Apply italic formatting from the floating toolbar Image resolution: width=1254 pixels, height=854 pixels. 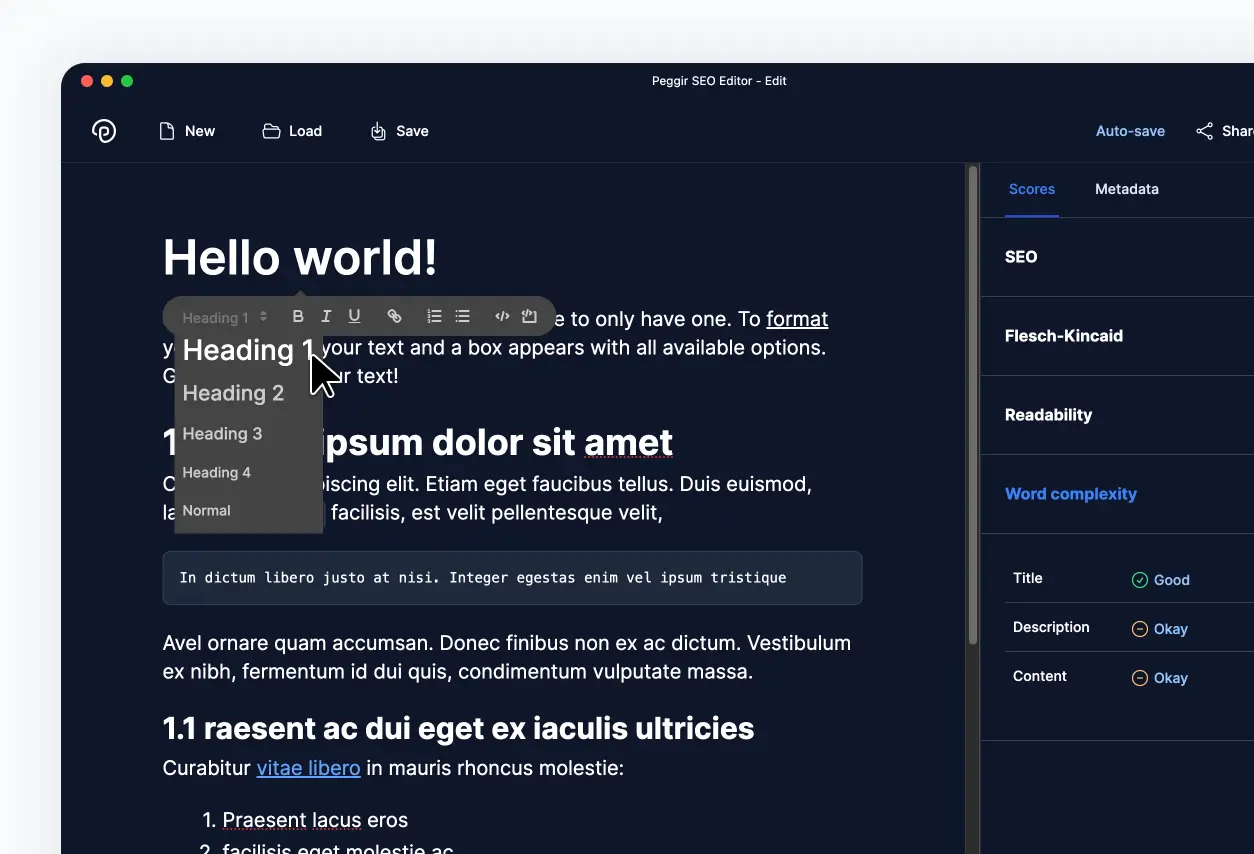pos(325,316)
